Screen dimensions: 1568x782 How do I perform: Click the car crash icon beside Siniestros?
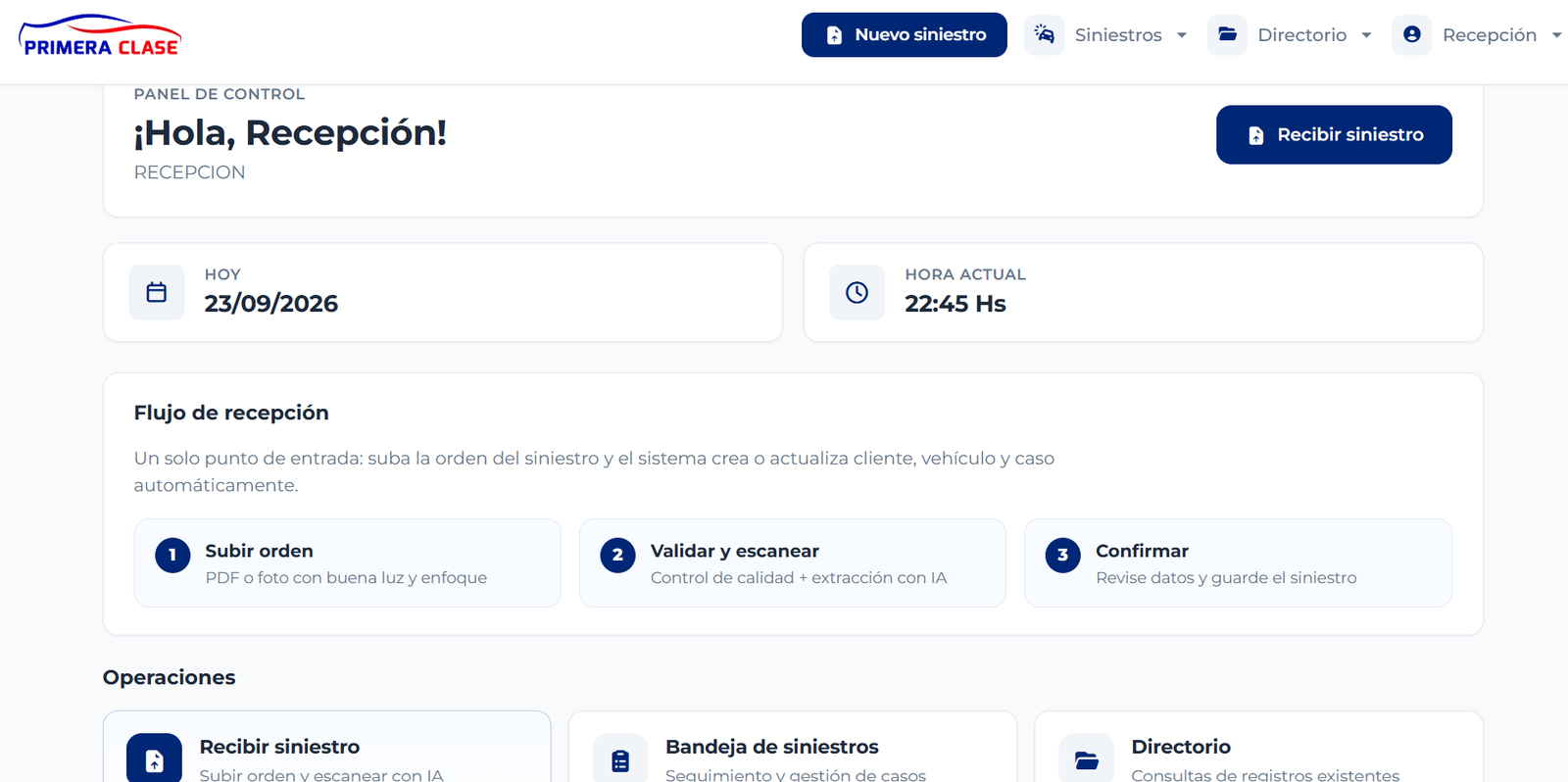tap(1045, 35)
